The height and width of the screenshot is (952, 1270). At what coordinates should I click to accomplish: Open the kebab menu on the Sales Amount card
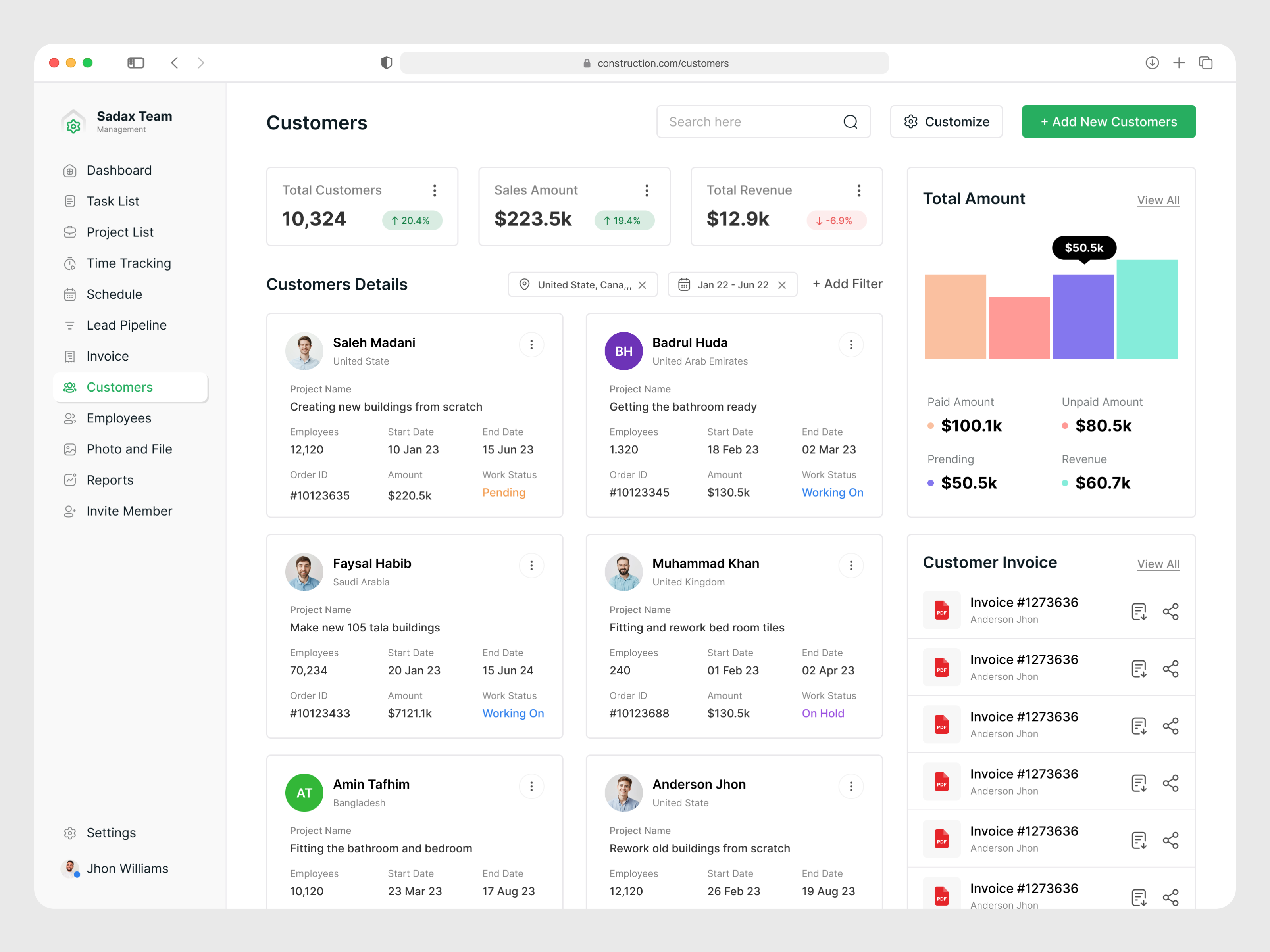tap(647, 190)
